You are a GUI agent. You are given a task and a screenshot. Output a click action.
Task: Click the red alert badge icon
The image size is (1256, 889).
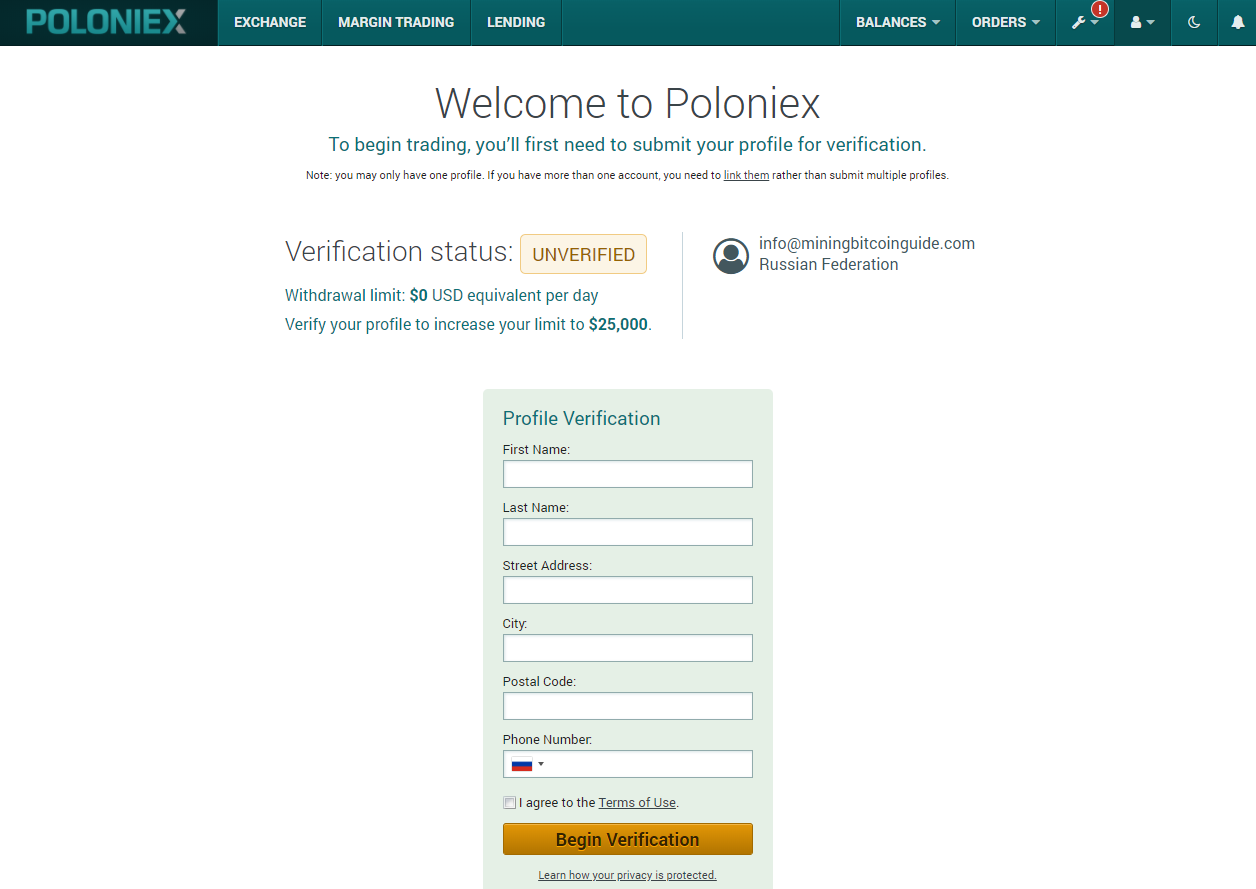pos(1100,9)
